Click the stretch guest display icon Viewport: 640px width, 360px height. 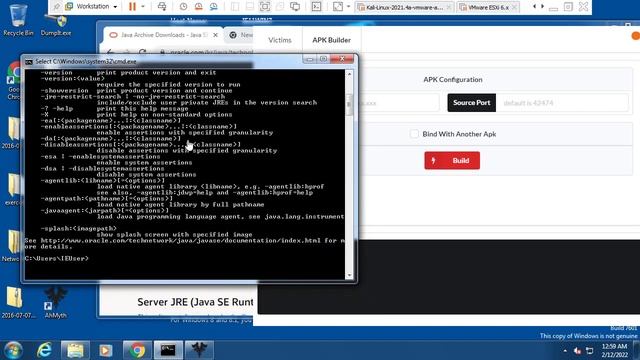[x=338, y=7]
